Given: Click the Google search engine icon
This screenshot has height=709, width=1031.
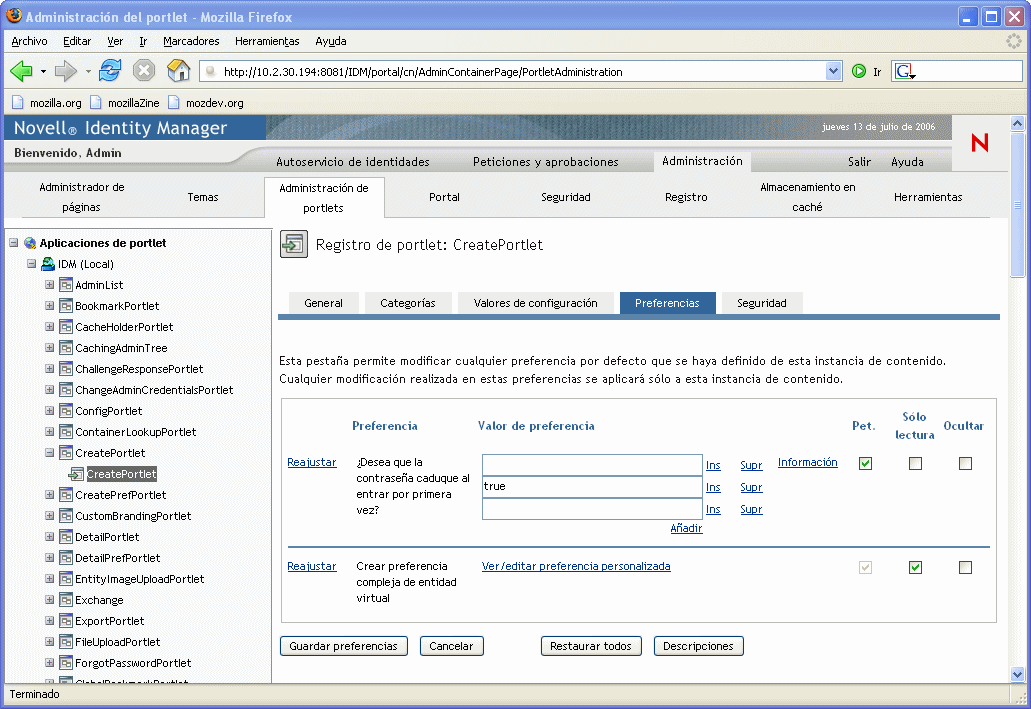Looking at the screenshot, I should point(905,71).
